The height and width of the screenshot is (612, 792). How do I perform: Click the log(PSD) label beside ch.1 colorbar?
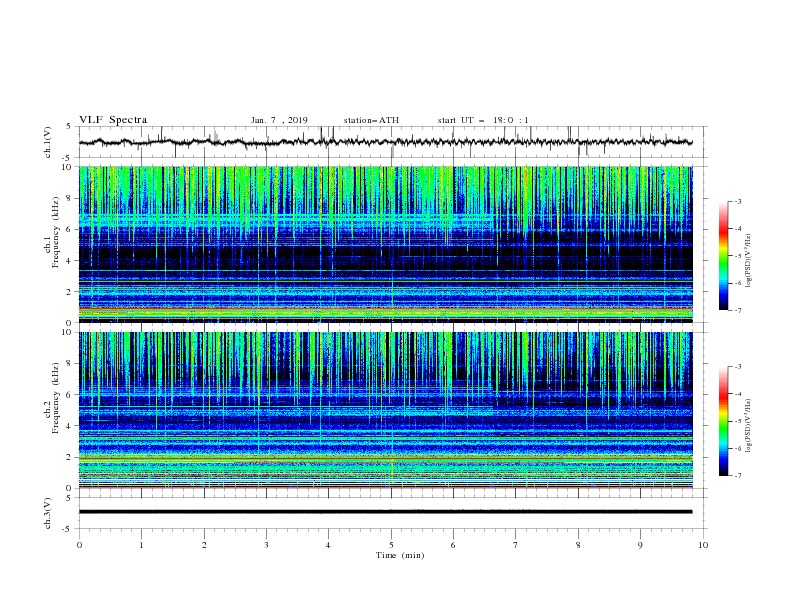(749, 261)
